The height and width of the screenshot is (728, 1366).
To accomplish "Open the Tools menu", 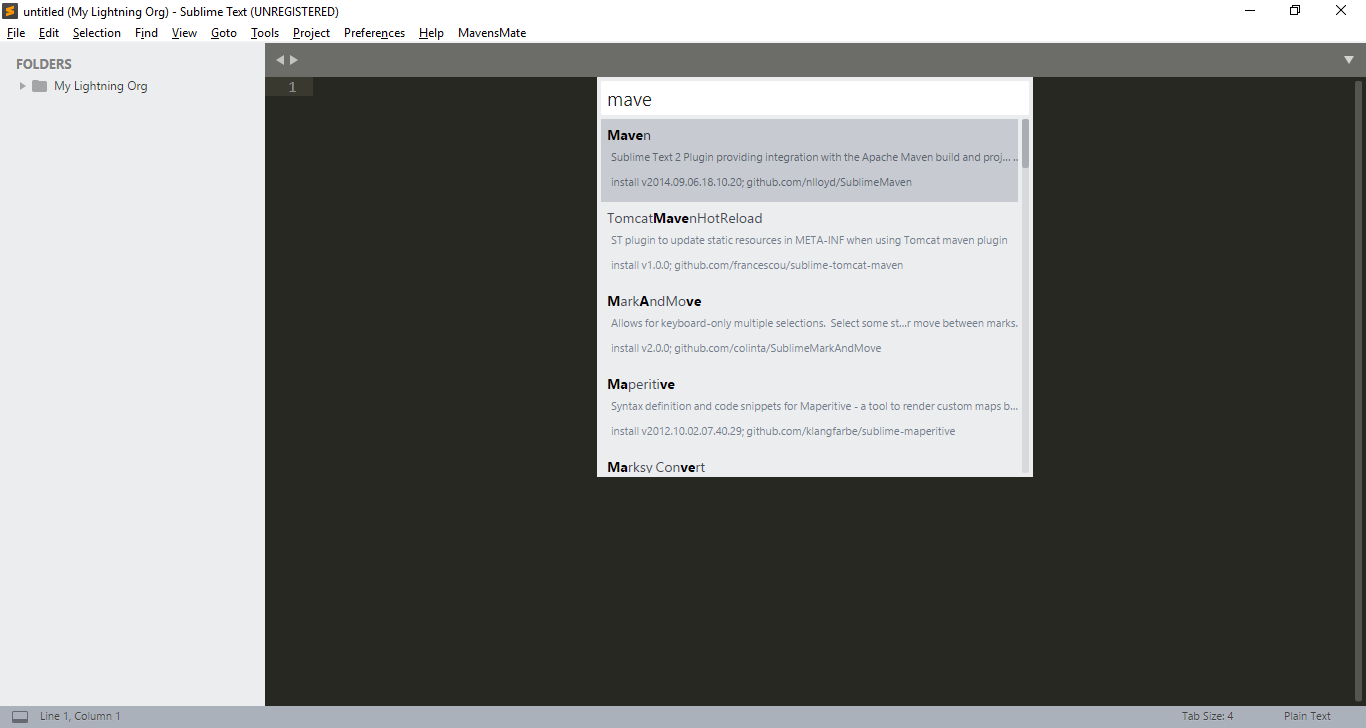I will click(265, 33).
